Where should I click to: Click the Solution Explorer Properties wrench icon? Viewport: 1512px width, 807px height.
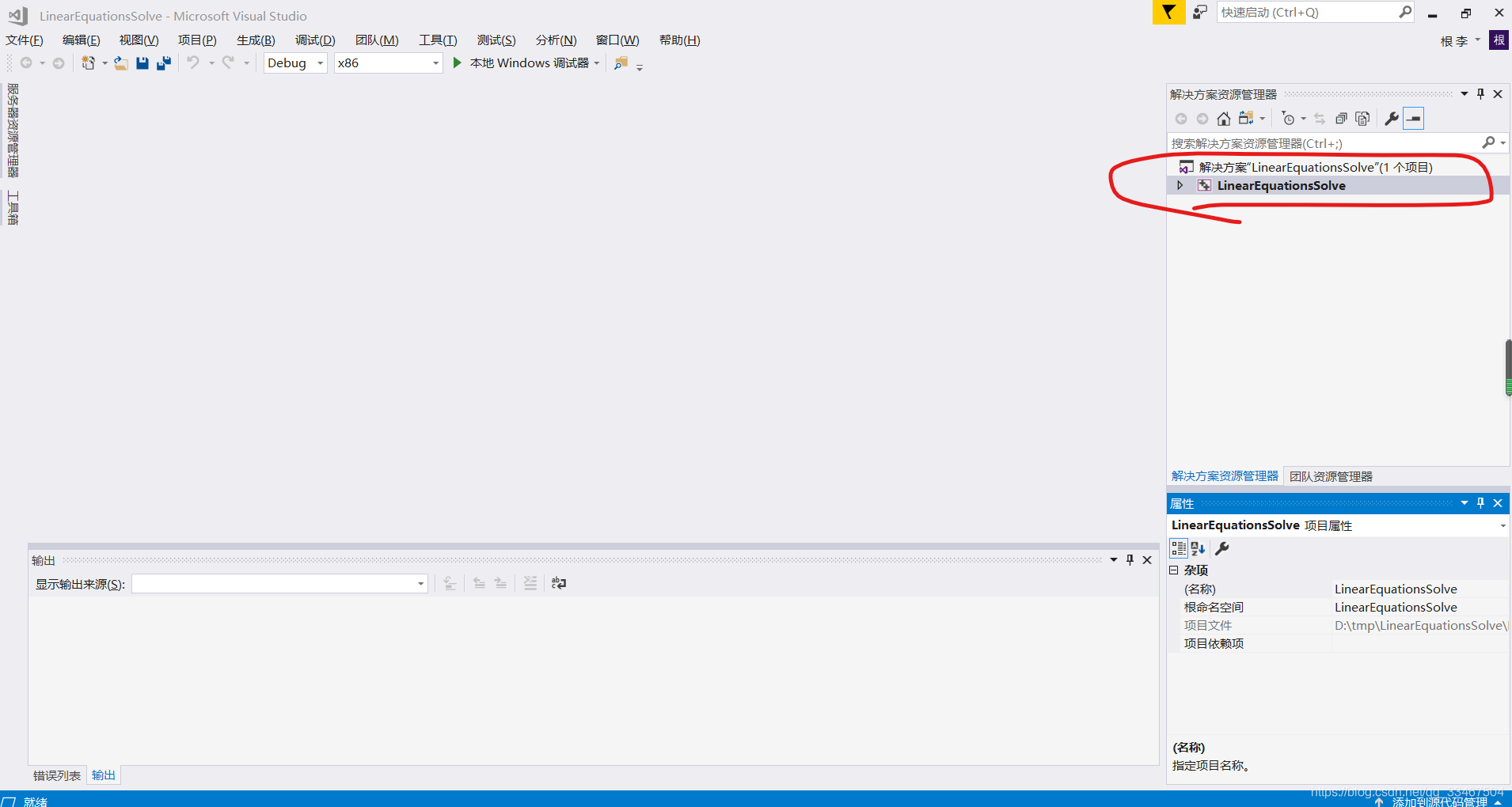point(1392,119)
